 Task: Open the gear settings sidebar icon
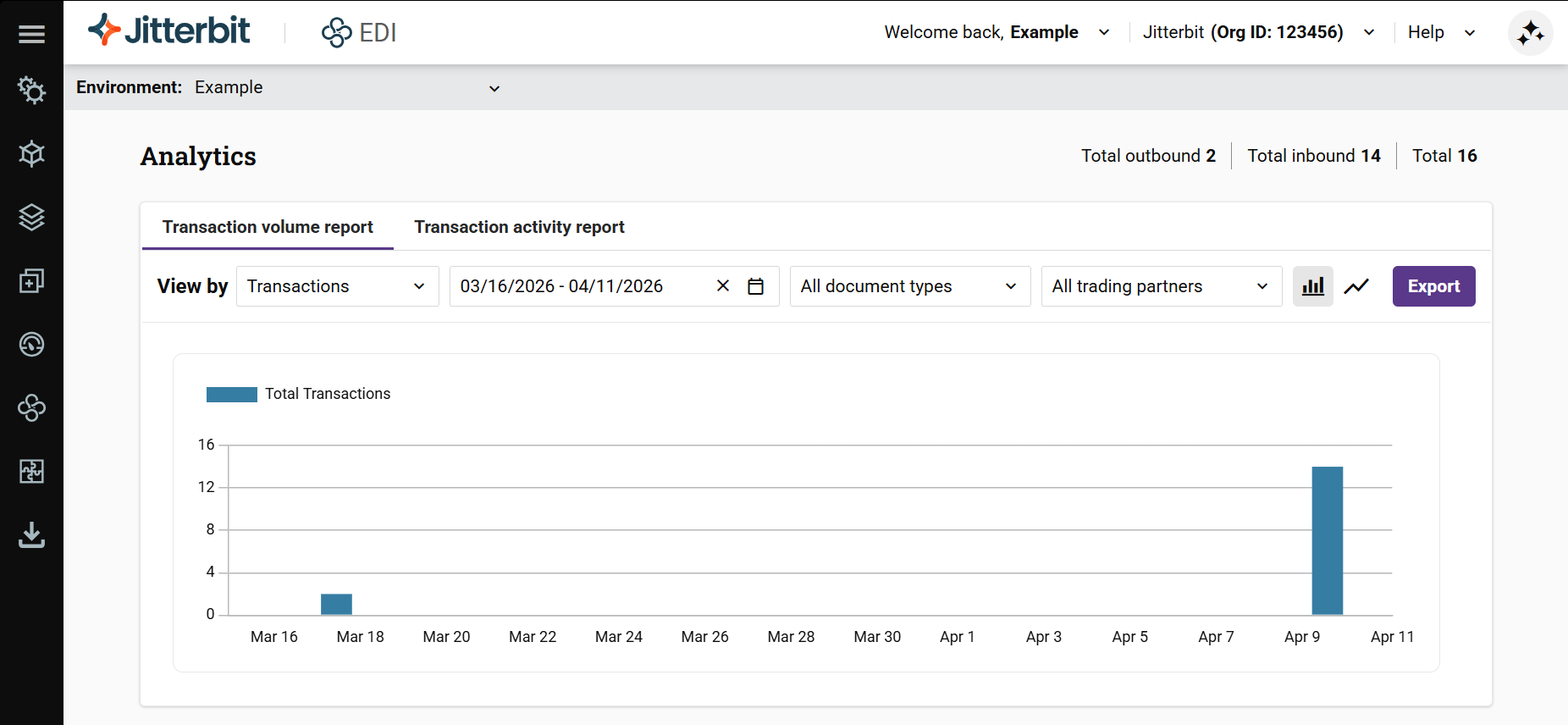(x=31, y=90)
